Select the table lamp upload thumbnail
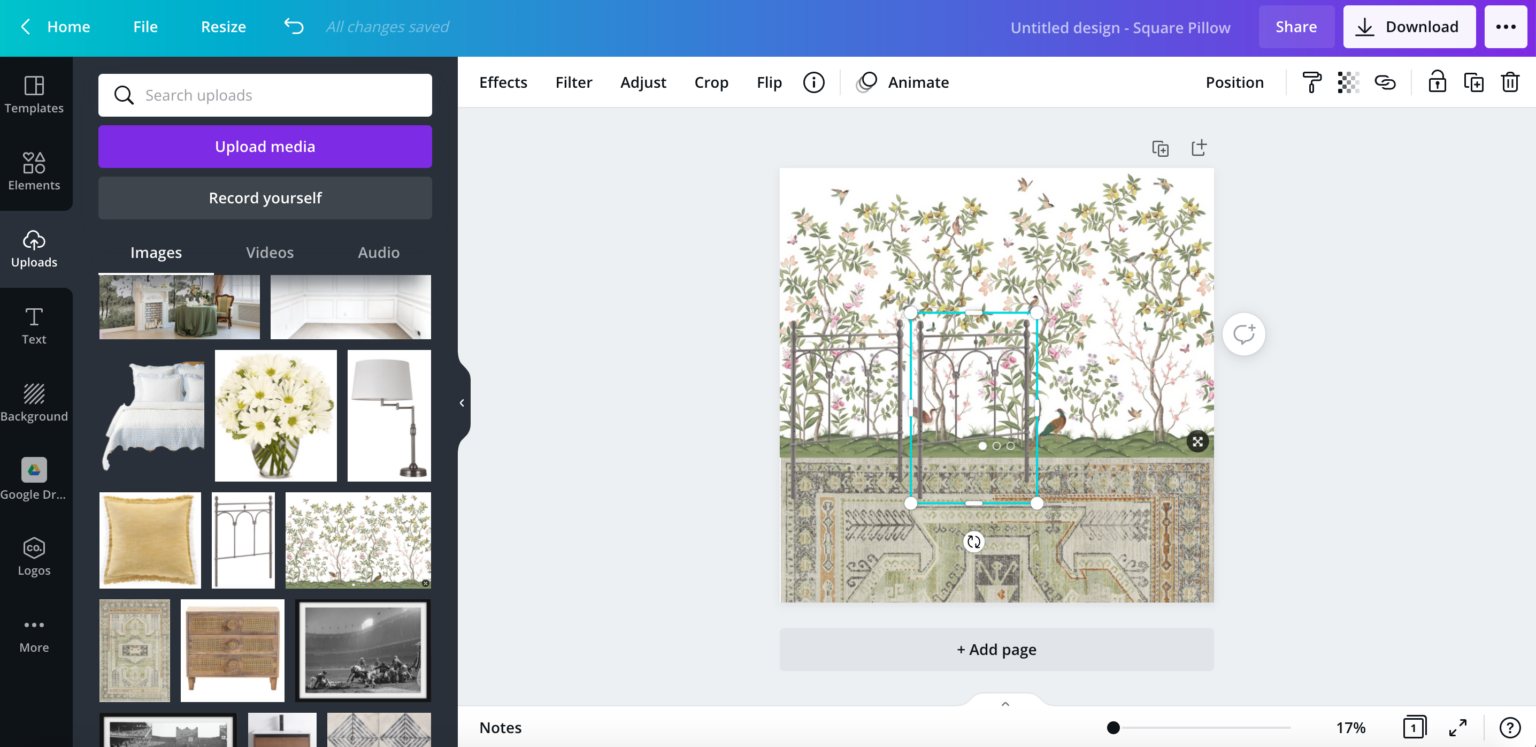1536x747 pixels. pyautogui.click(x=389, y=415)
